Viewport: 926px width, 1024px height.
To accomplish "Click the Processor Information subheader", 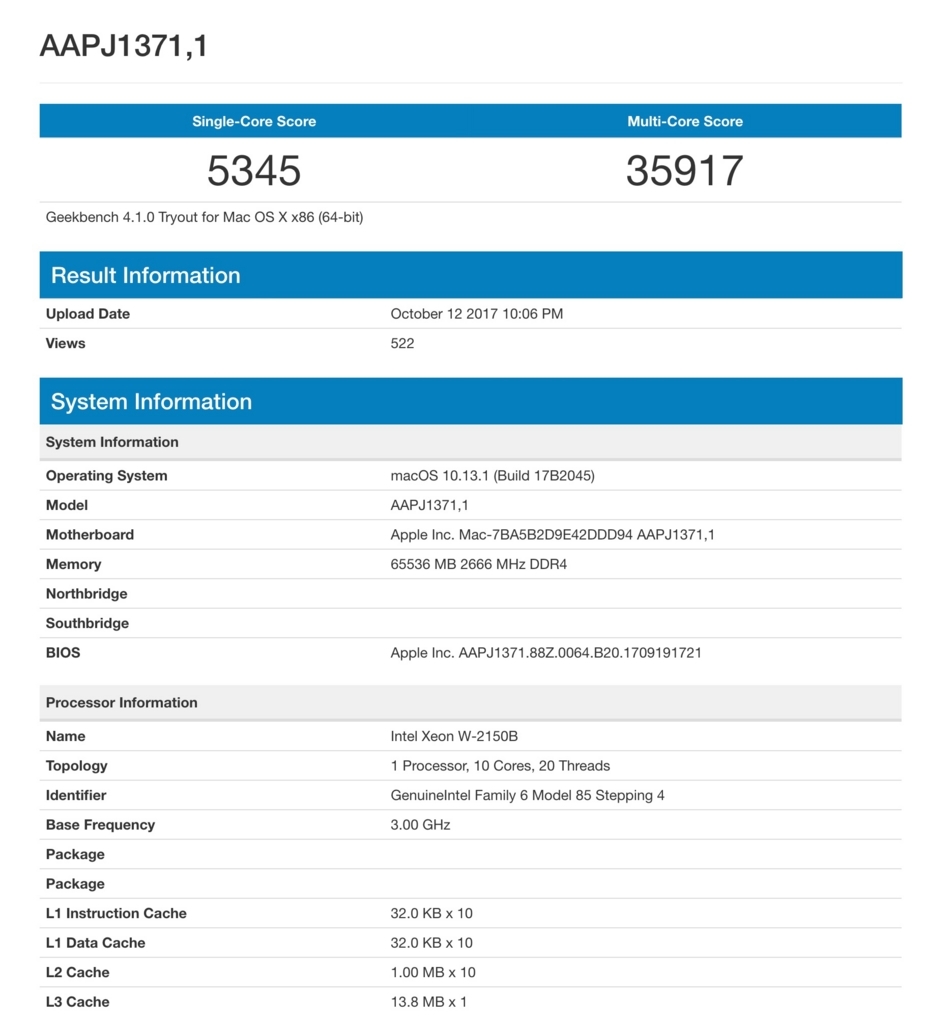I will pos(471,703).
